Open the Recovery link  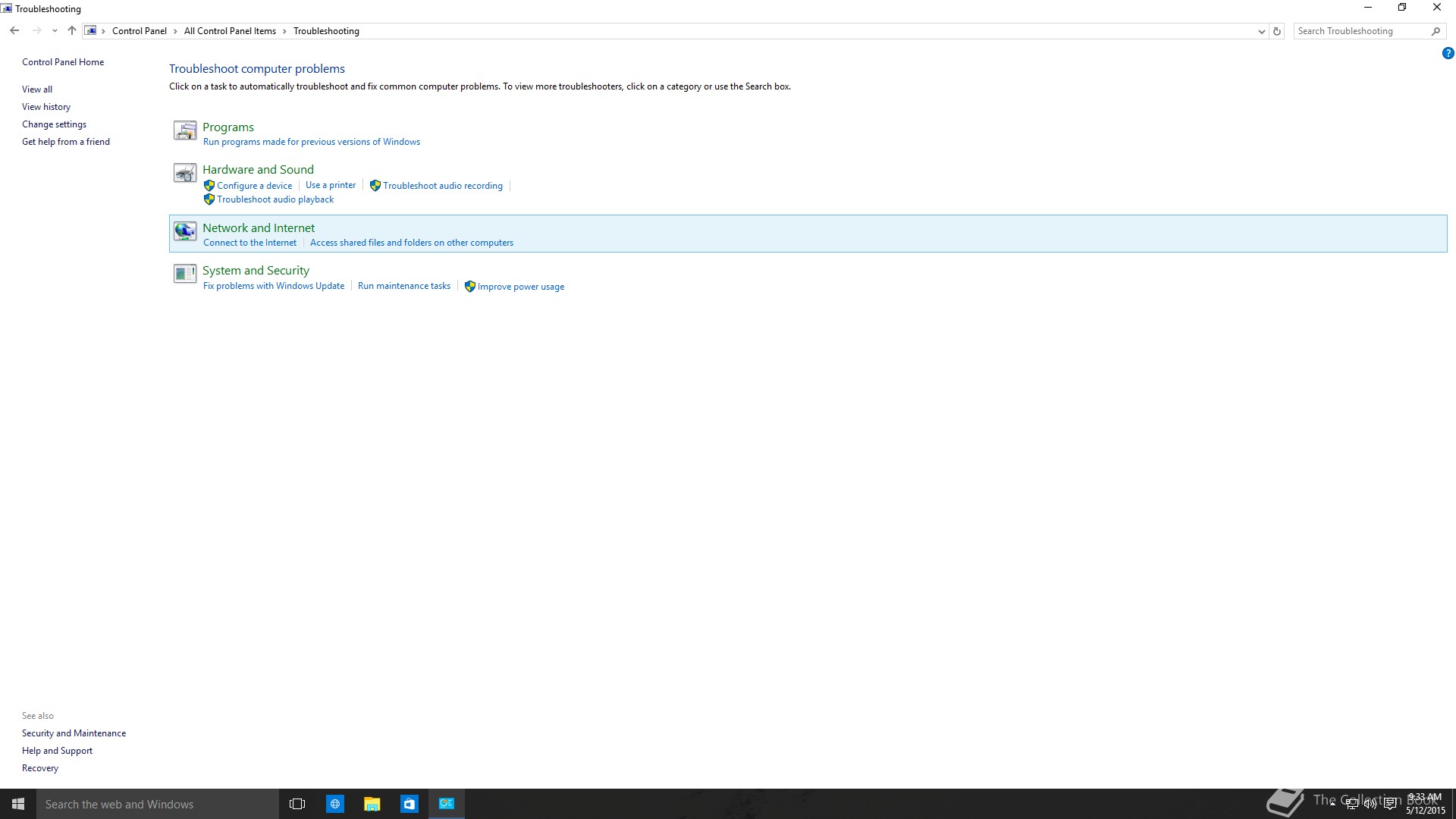coord(40,768)
